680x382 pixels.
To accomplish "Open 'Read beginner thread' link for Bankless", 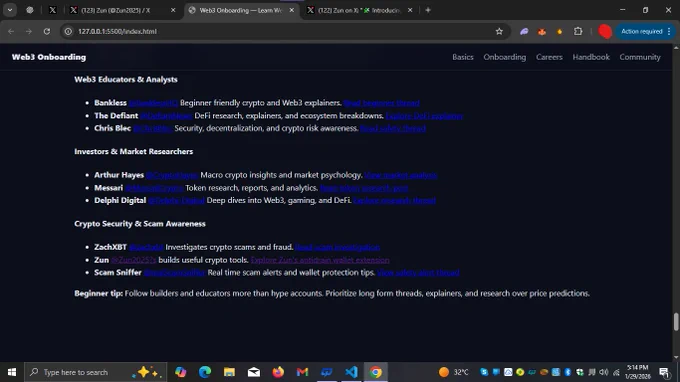I will [x=381, y=103].
